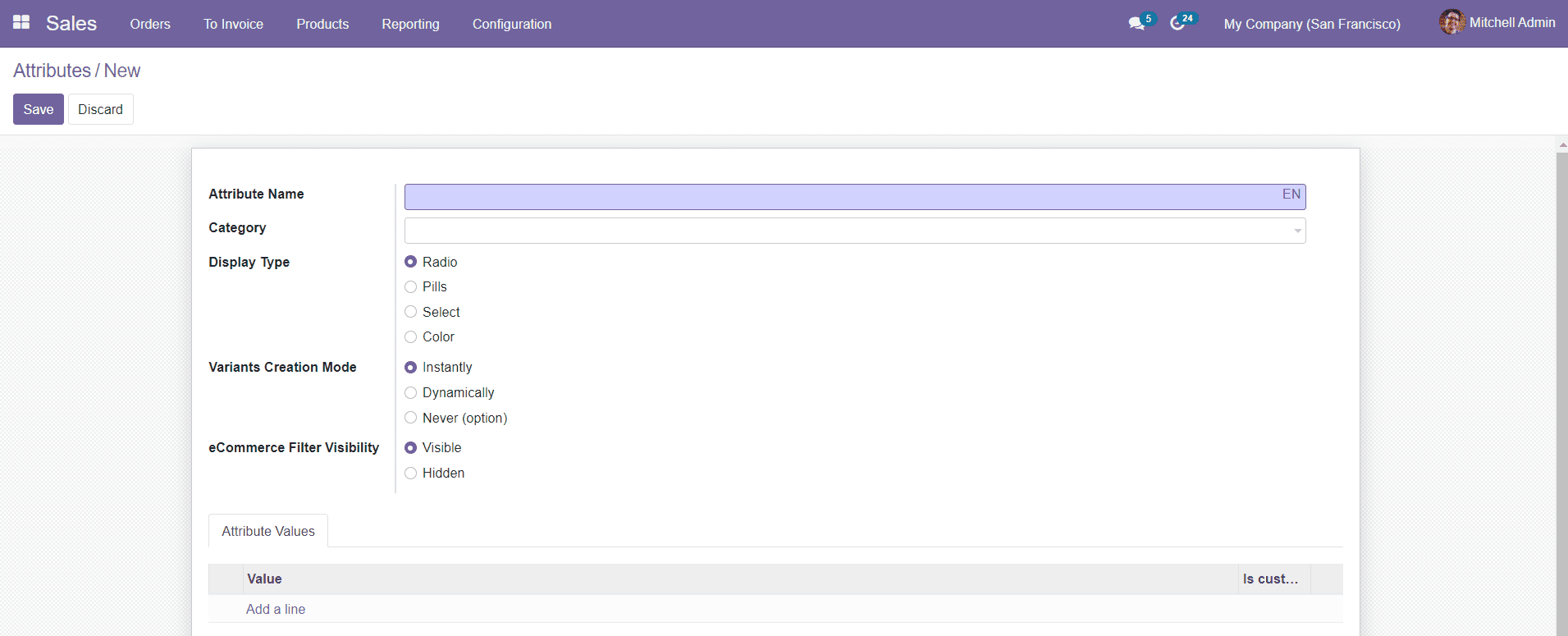
Task: Open the activities clock icon
Action: click(1177, 24)
